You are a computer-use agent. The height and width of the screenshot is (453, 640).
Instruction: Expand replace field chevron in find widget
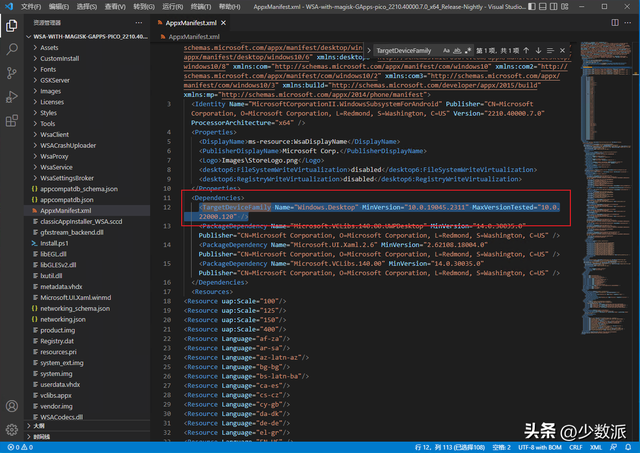[368, 49]
